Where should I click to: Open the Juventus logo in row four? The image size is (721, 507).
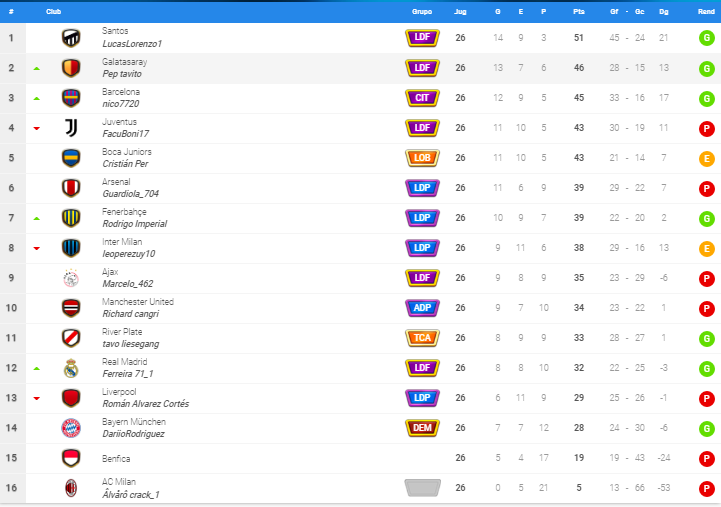[x=71, y=128]
